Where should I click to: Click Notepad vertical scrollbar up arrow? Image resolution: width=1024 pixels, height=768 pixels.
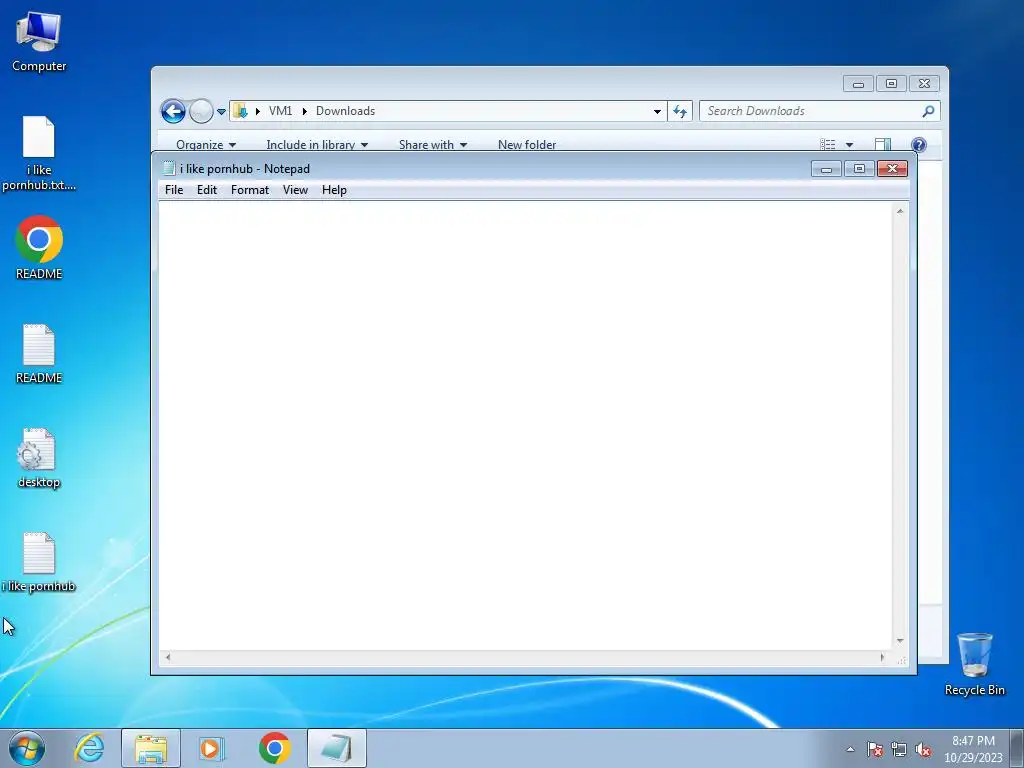point(900,211)
